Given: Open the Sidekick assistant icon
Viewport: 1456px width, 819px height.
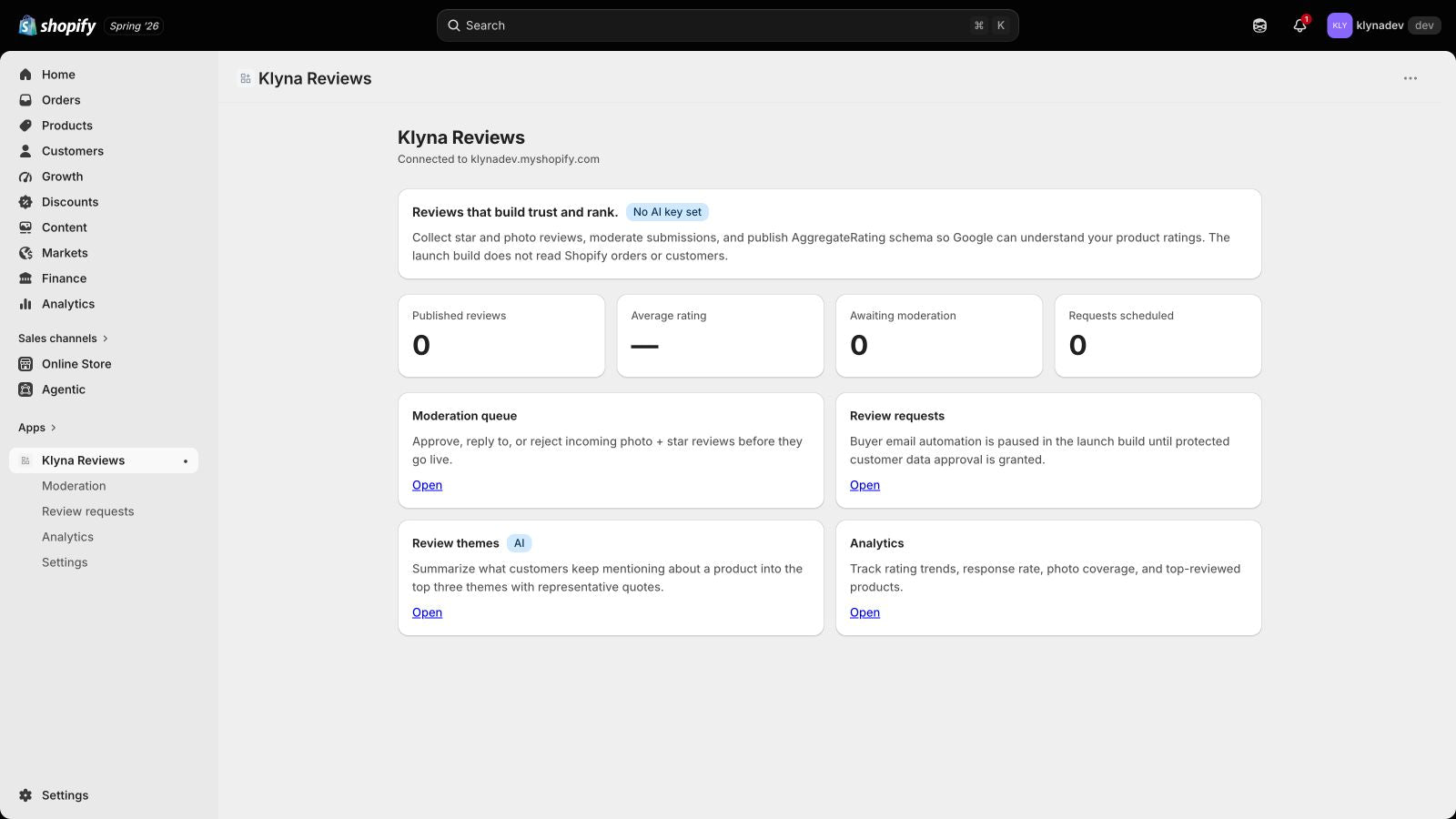Looking at the screenshot, I should 1259,25.
